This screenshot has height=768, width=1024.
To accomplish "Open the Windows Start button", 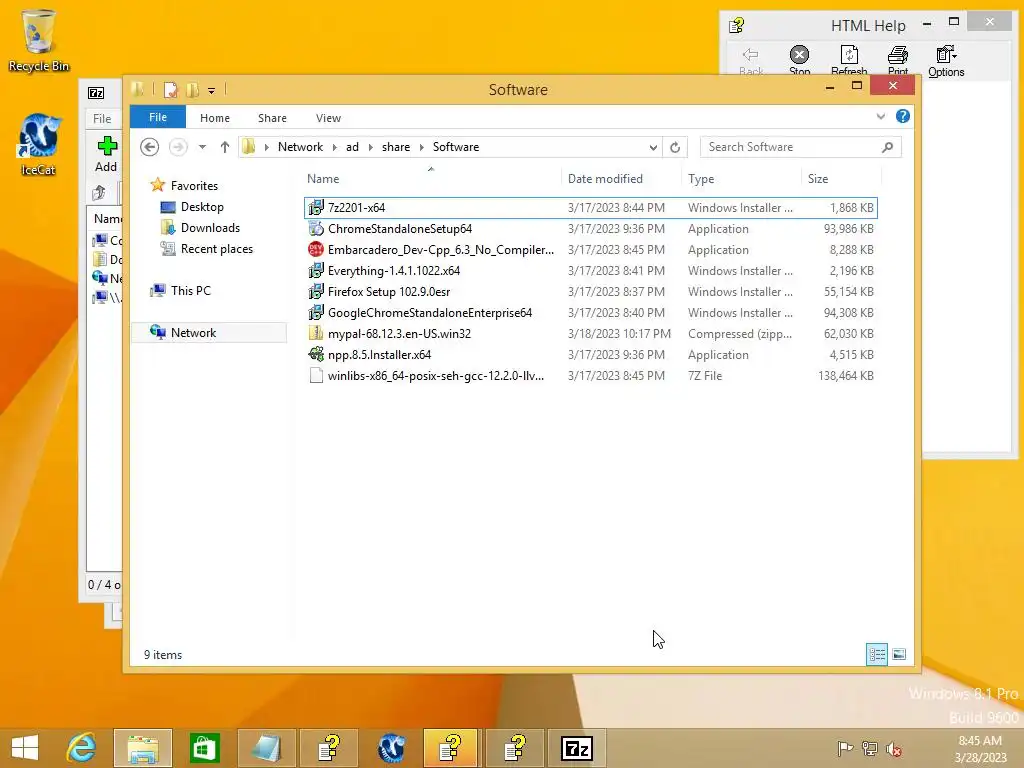I will click(25, 748).
